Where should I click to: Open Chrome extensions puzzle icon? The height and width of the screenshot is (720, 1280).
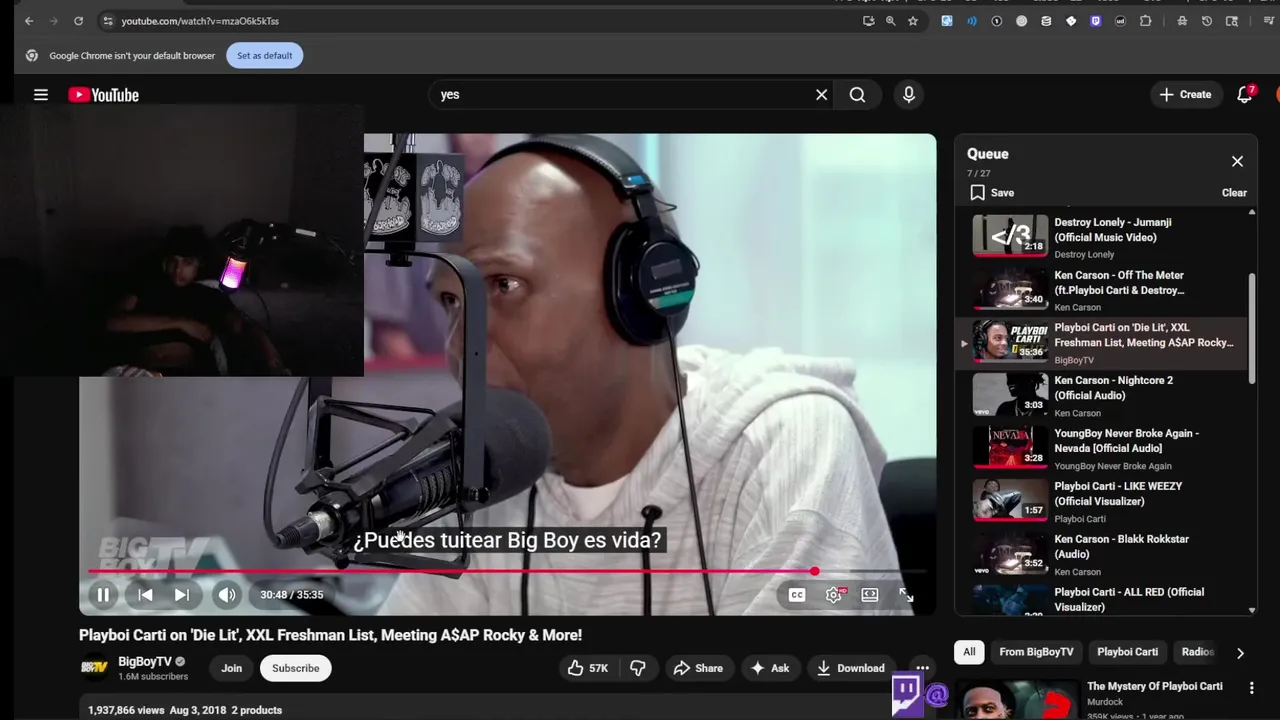pyautogui.click(x=1146, y=21)
